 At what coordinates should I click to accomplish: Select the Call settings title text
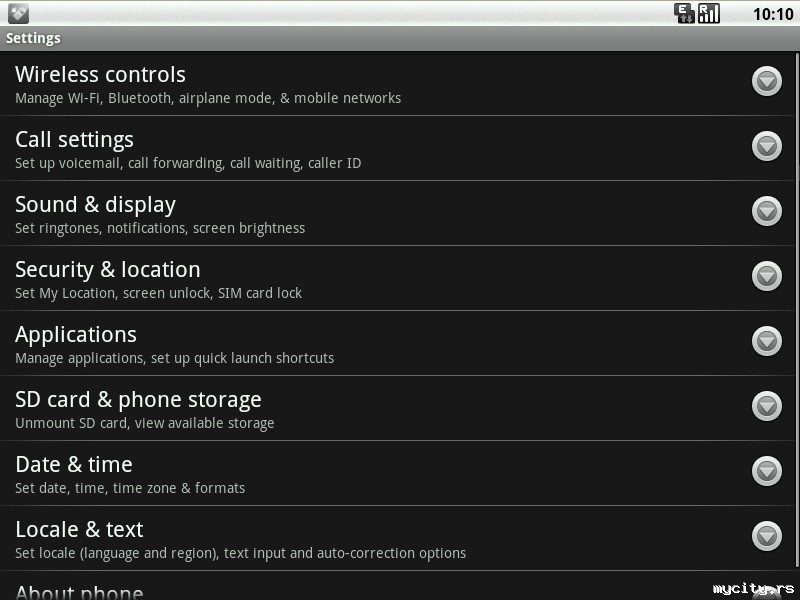74,140
